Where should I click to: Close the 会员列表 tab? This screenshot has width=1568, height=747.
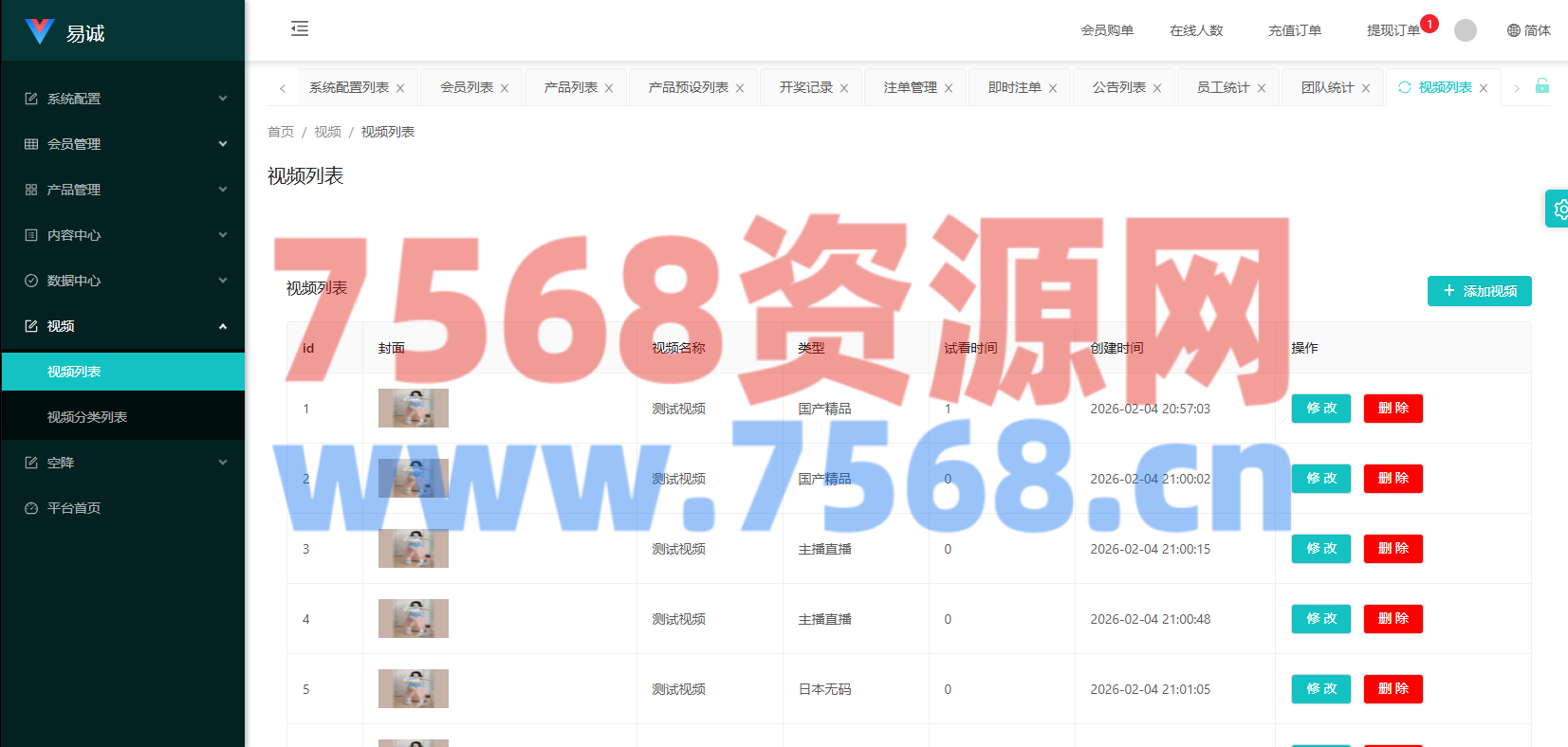(505, 88)
